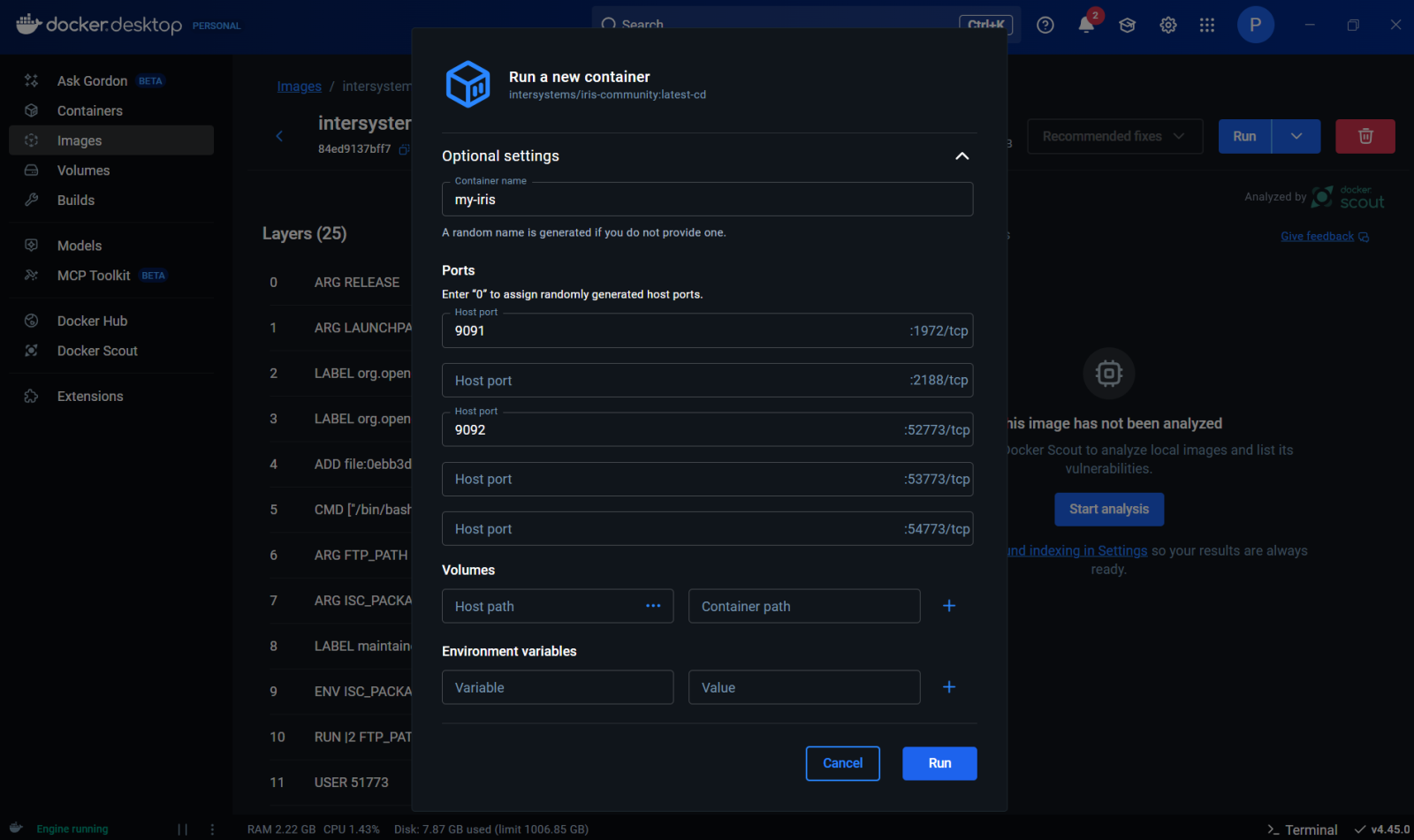Viewport: 1414px width, 840px height.
Task: Go to Volumes in the sidebar
Action: (83, 170)
